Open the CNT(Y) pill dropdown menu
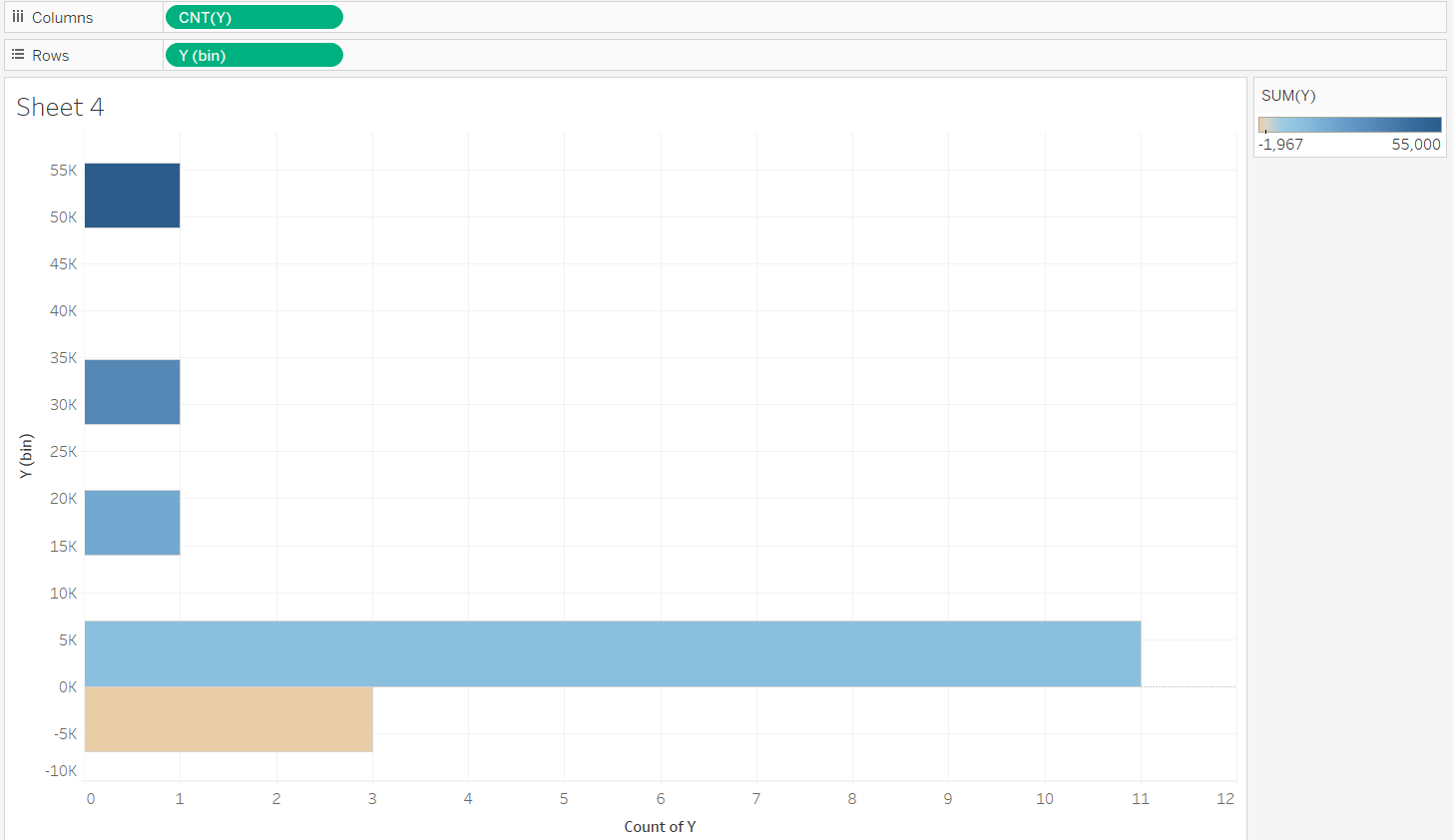 coord(334,17)
